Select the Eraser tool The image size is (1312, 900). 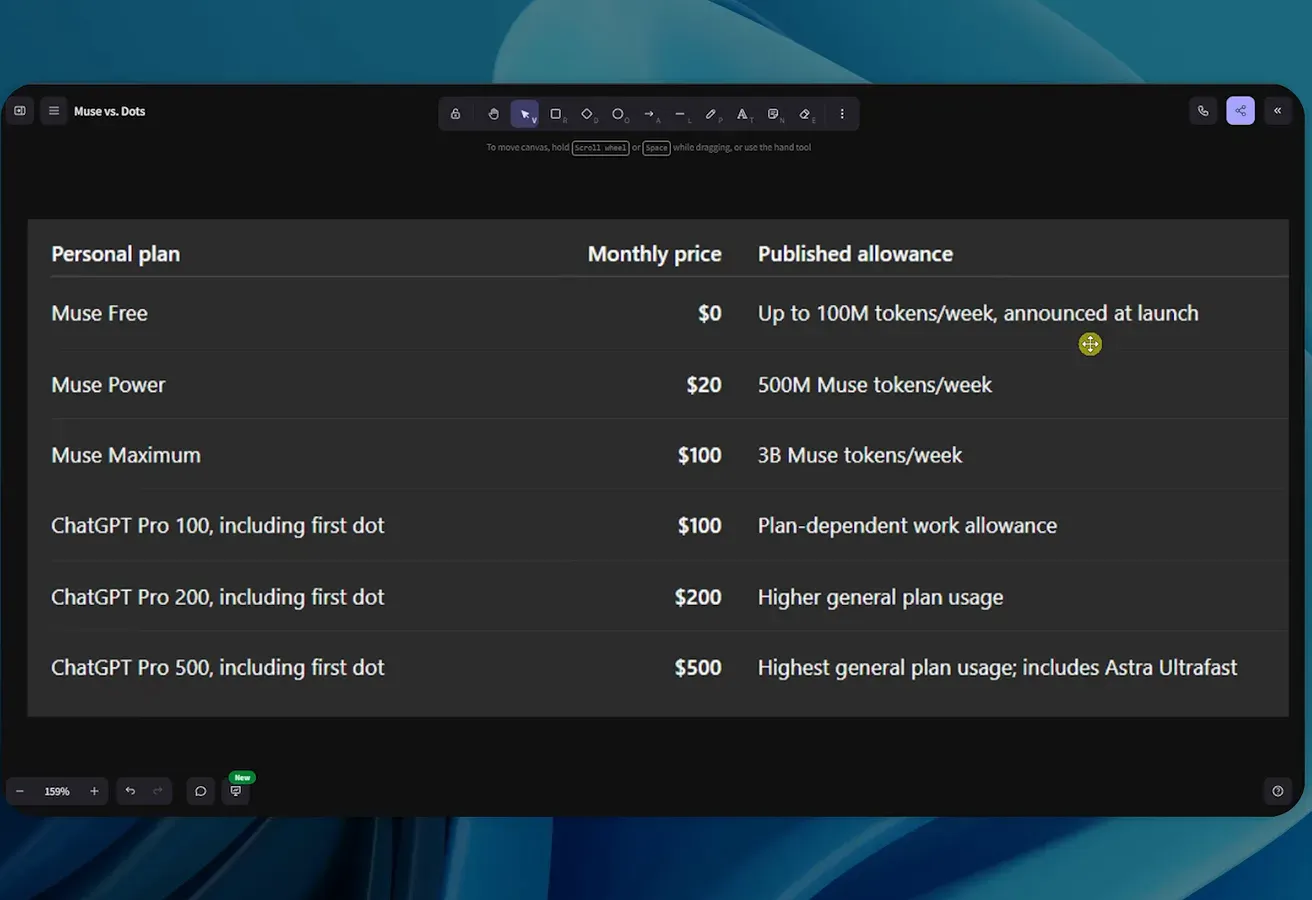(805, 114)
